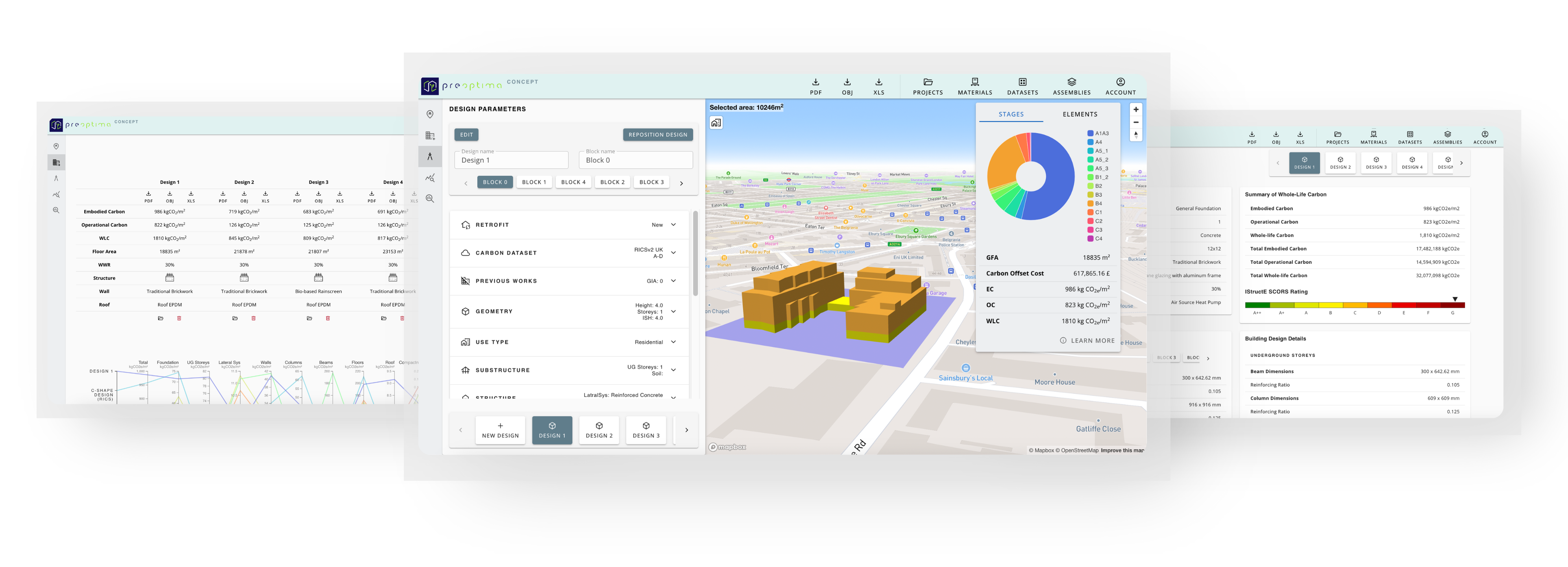Zoom in the map with the plus button

tap(1135, 109)
